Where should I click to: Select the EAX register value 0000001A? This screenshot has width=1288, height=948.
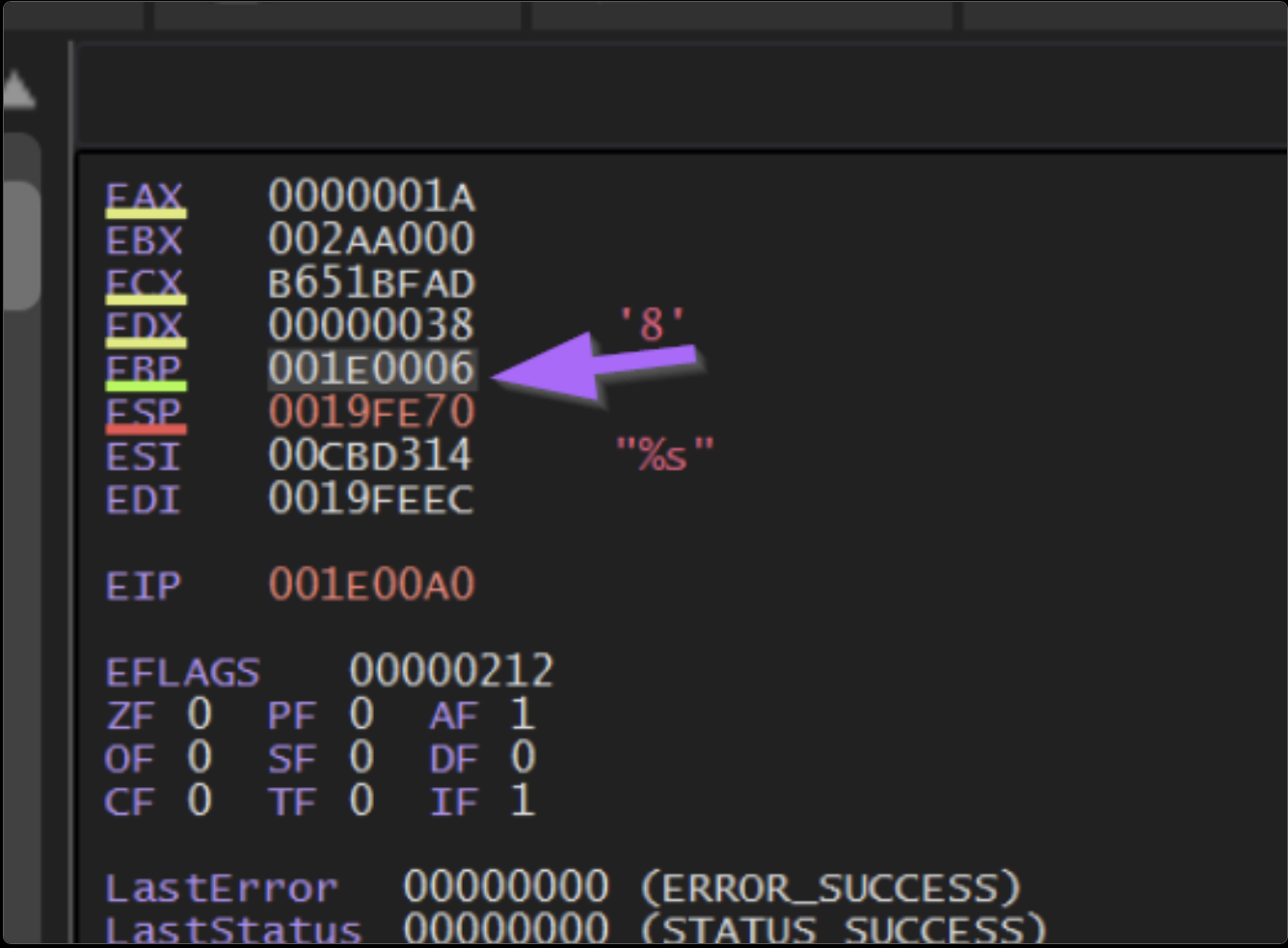click(371, 197)
